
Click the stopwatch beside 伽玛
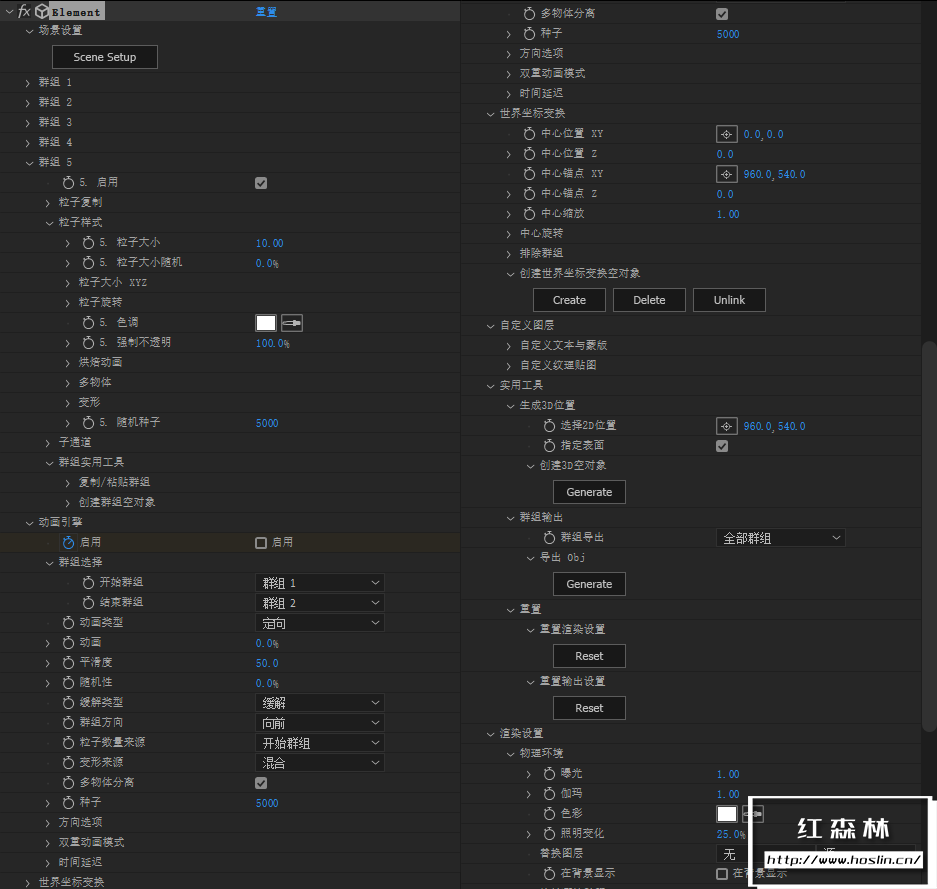pos(549,793)
